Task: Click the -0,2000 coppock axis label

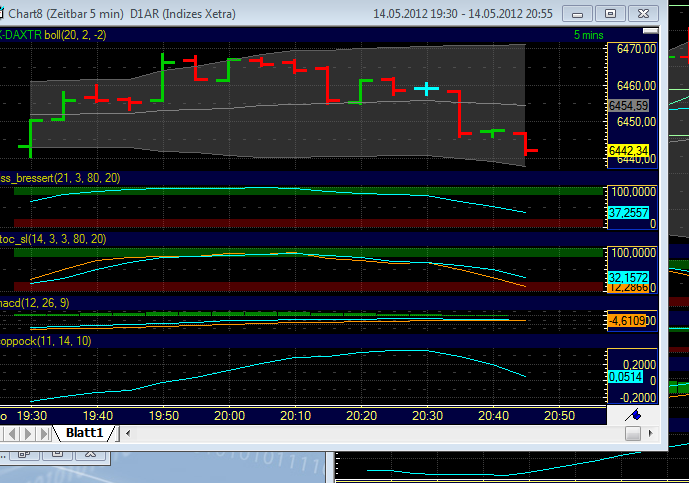Action: [x=638, y=398]
